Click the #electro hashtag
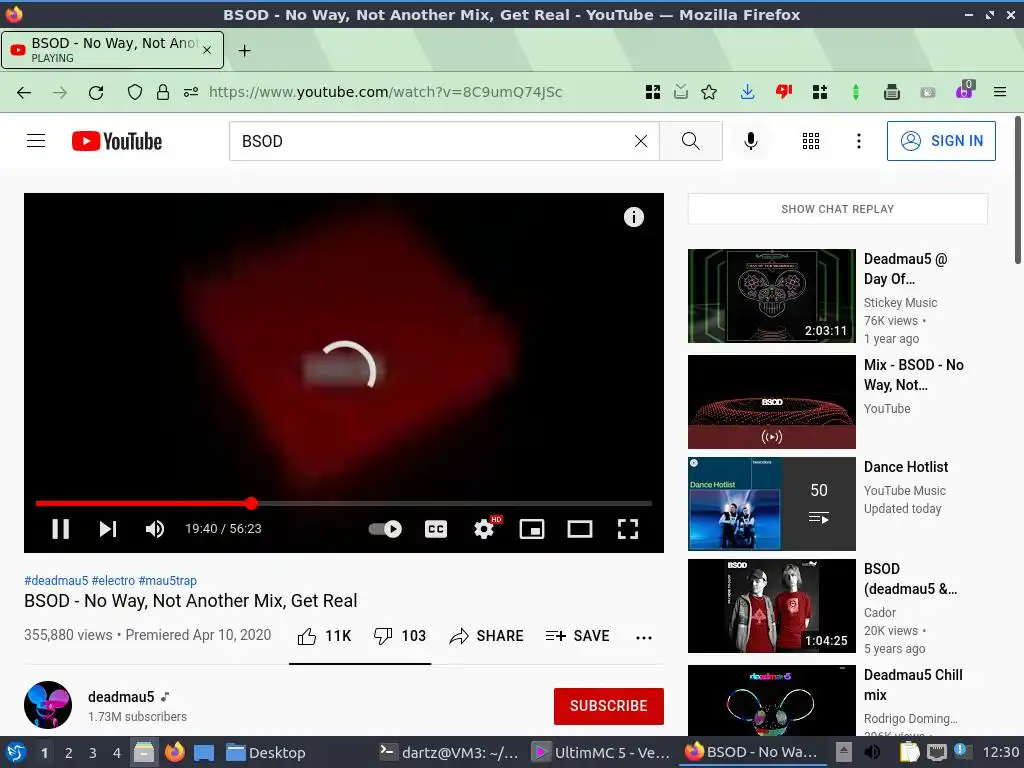 pos(113,581)
